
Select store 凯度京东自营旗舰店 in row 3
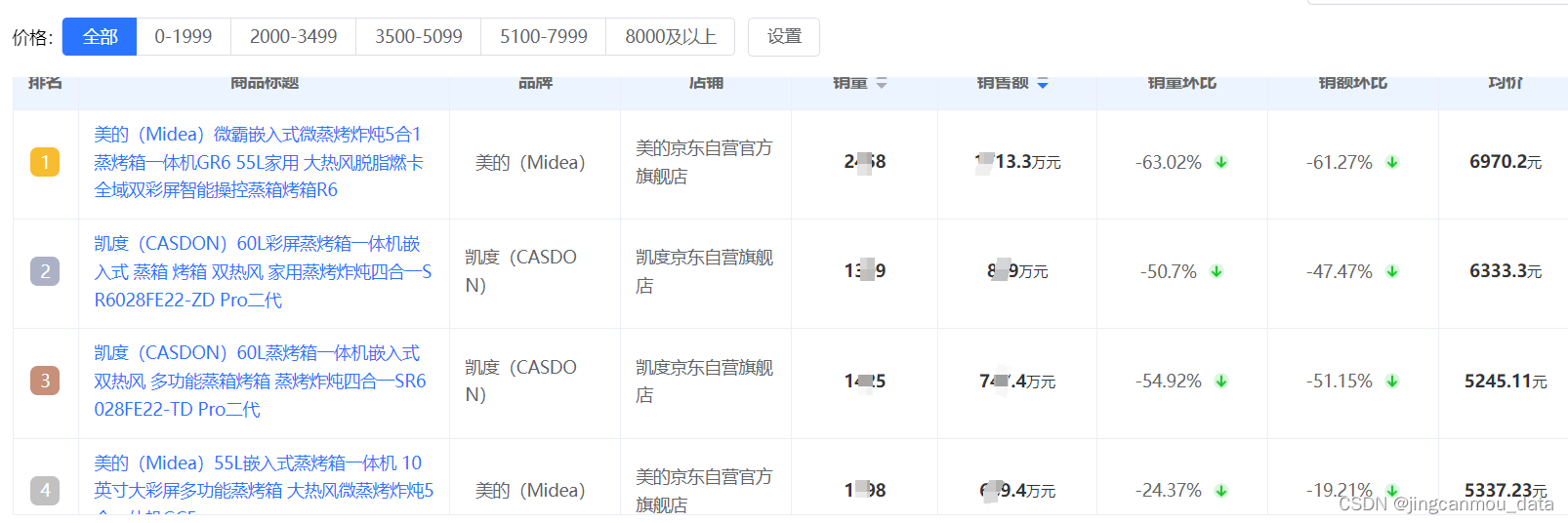704,381
